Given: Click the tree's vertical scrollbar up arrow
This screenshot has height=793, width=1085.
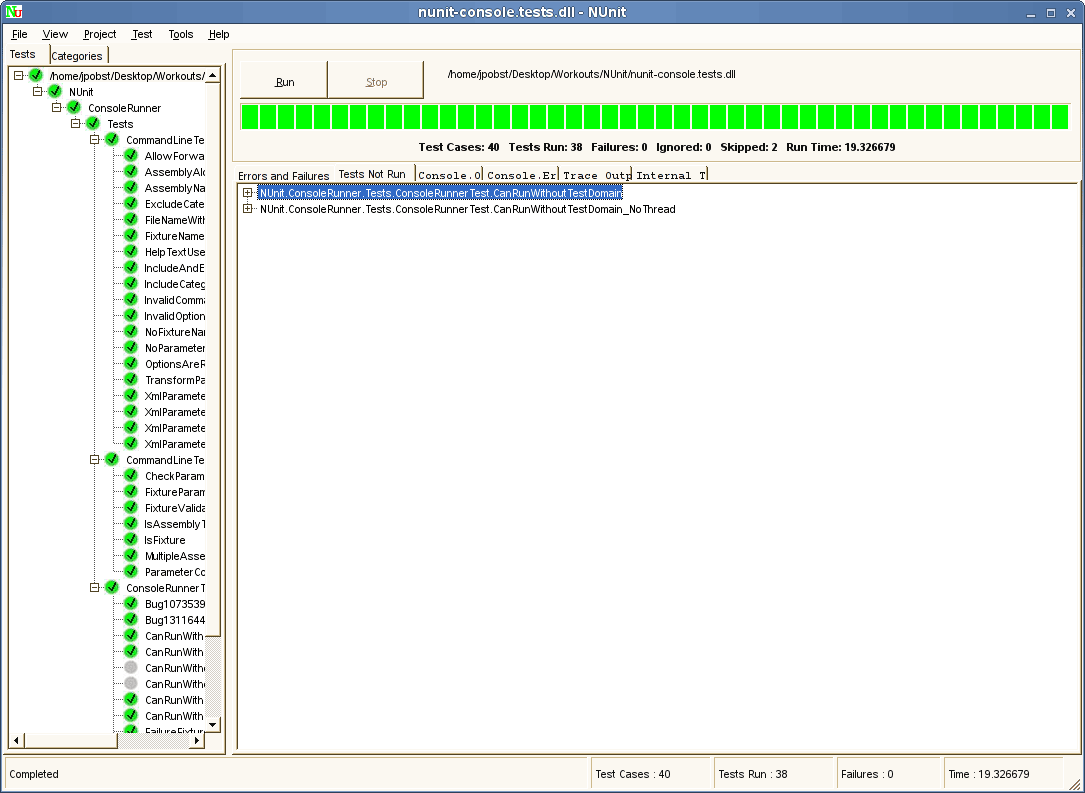Looking at the screenshot, I should click(212, 75).
